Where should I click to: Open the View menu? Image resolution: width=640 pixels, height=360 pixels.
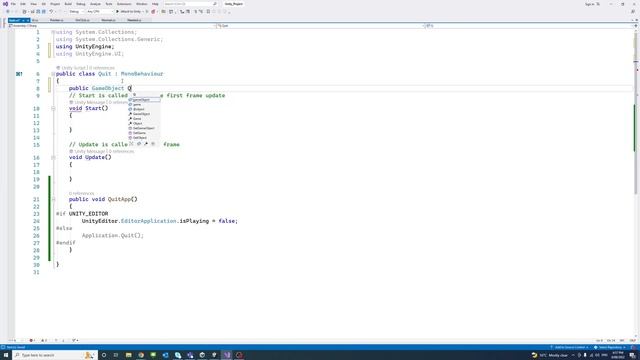[x=33, y=4]
